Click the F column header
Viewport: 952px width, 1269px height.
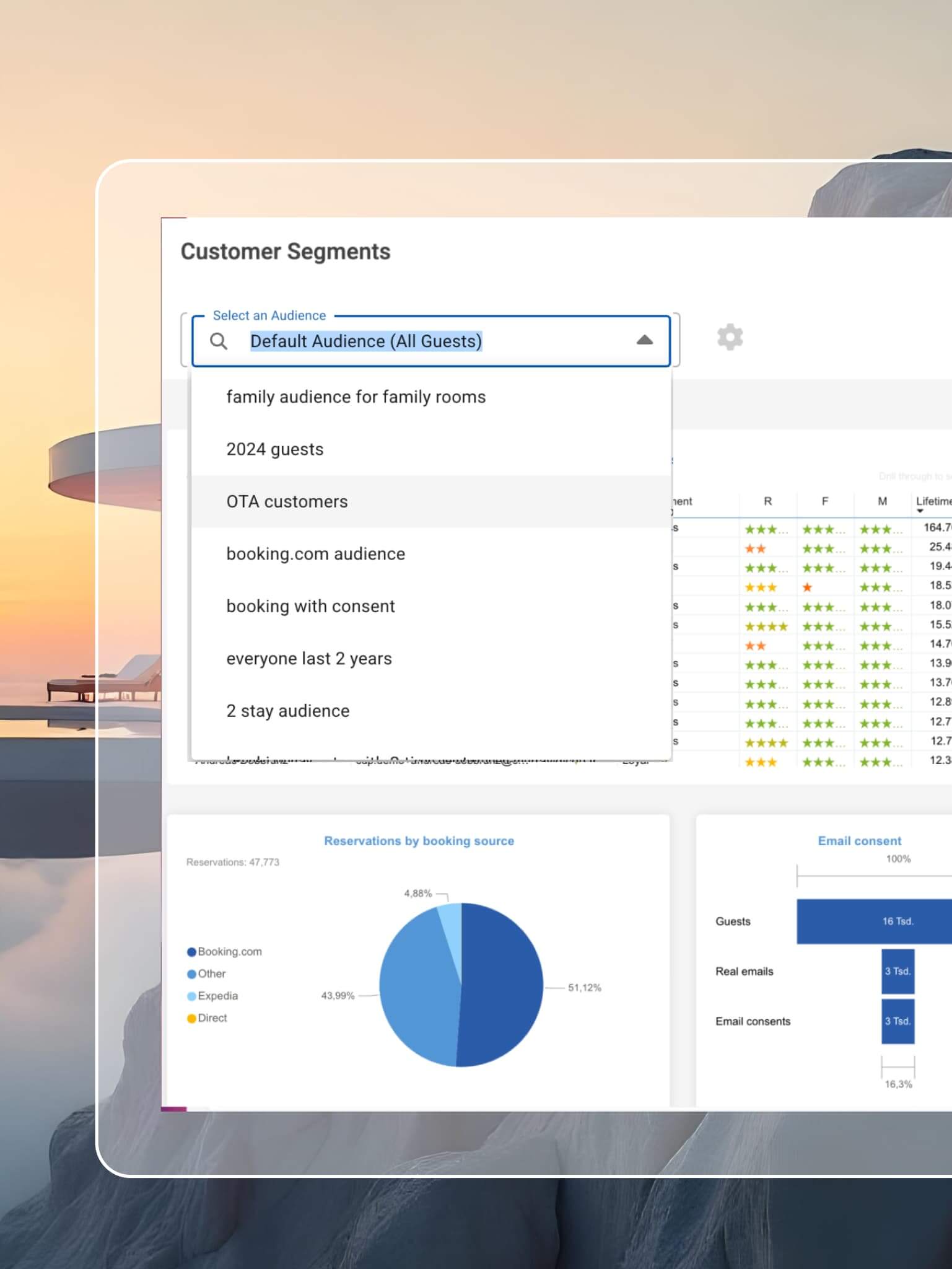824,501
